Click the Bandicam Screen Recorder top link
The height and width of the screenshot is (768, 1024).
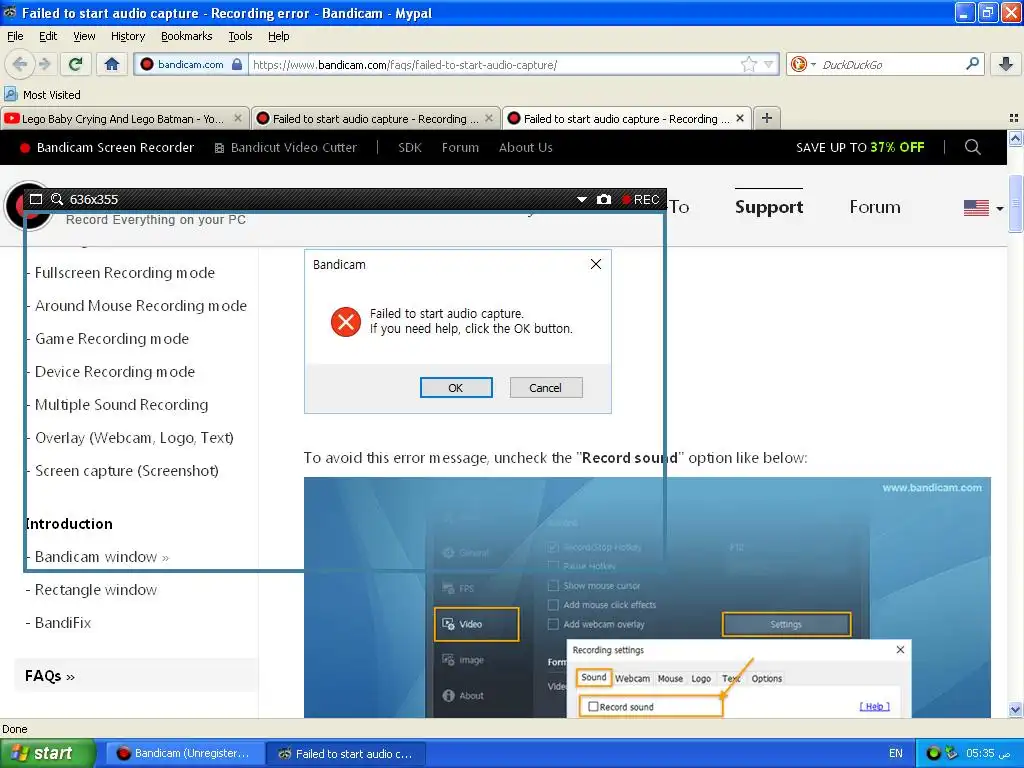[107, 148]
